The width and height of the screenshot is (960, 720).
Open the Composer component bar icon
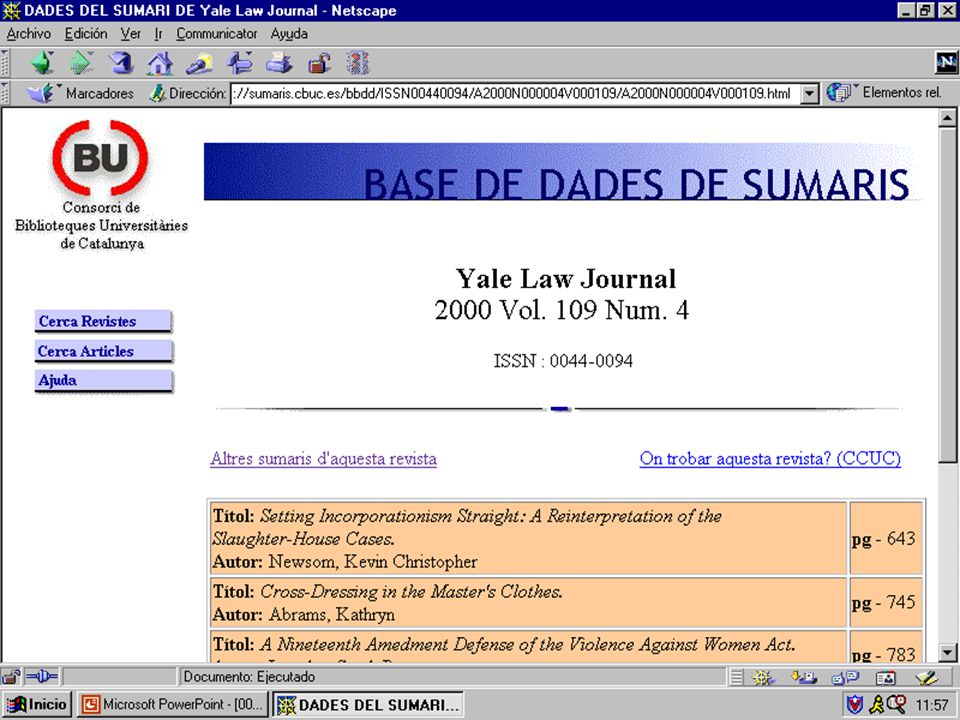pos(927,677)
